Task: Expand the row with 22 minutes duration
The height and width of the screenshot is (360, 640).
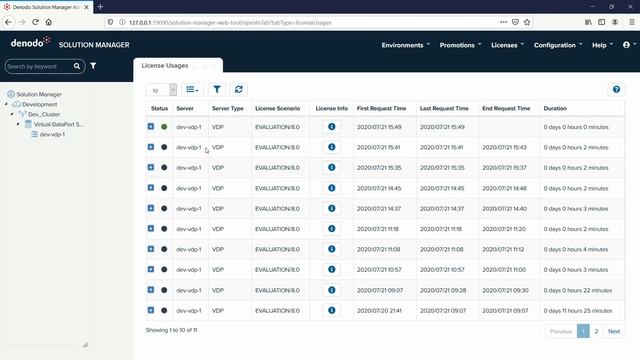Action: tap(151, 290)
